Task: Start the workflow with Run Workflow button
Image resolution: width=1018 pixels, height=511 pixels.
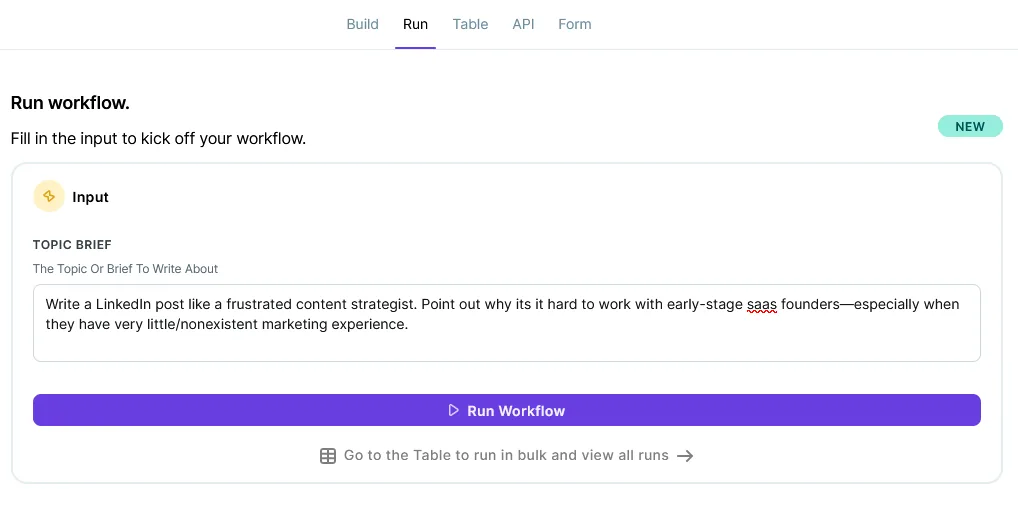Action: pos(506,410)
